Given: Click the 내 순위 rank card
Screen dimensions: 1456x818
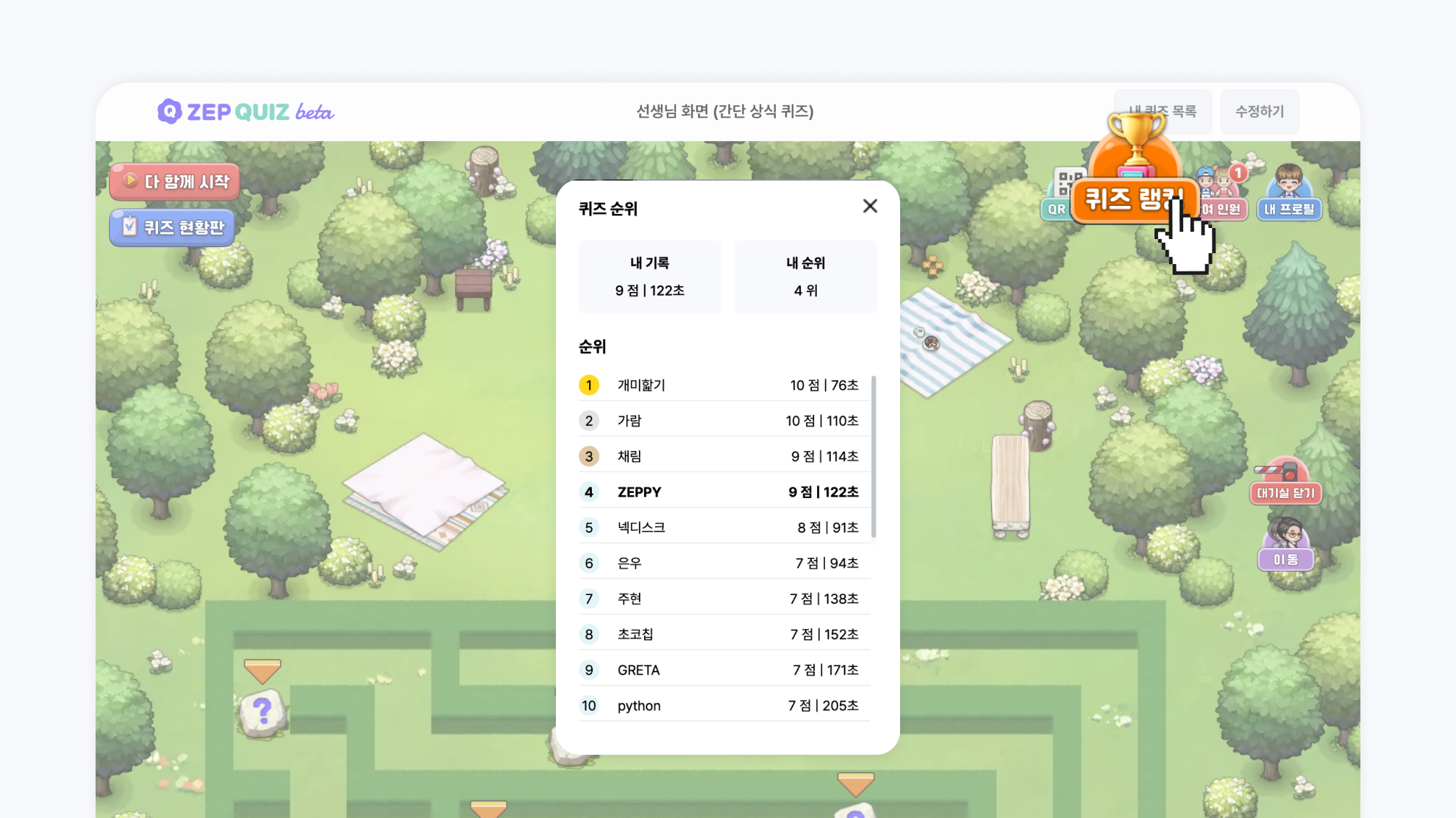Looking at the screenshot, I should 805,277.
